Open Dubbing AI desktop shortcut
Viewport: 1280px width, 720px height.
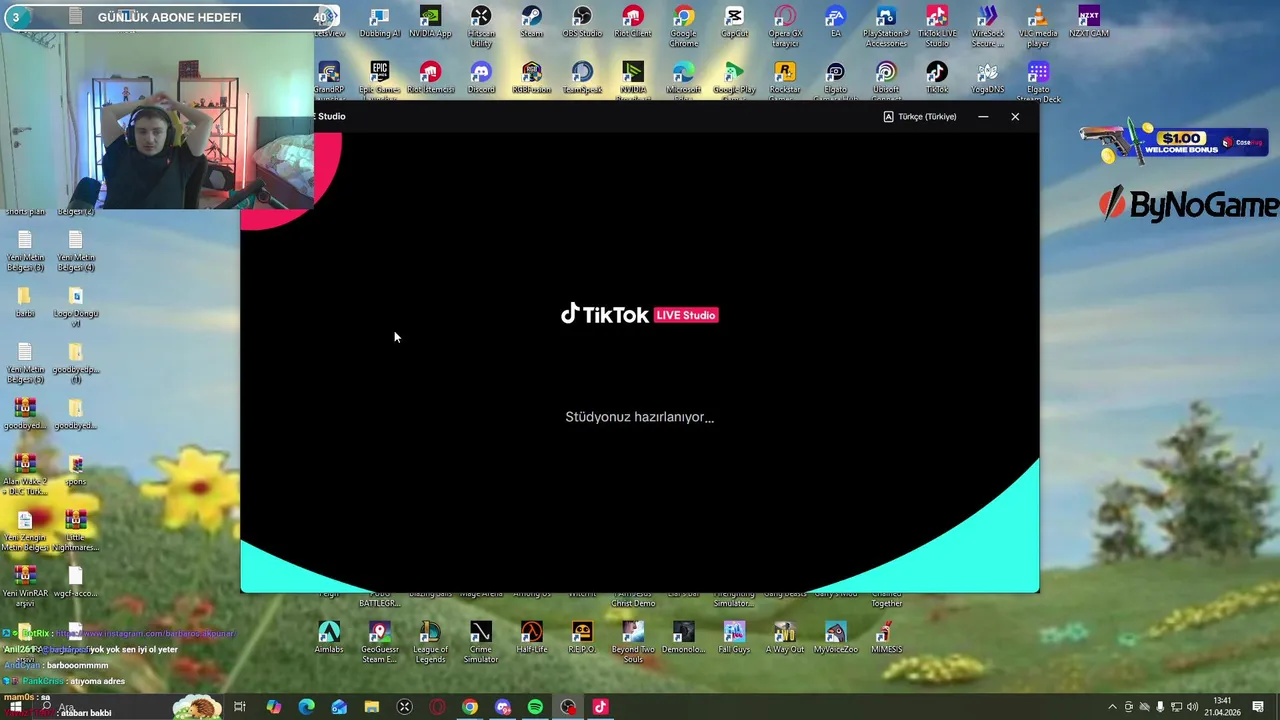(379, 23)
